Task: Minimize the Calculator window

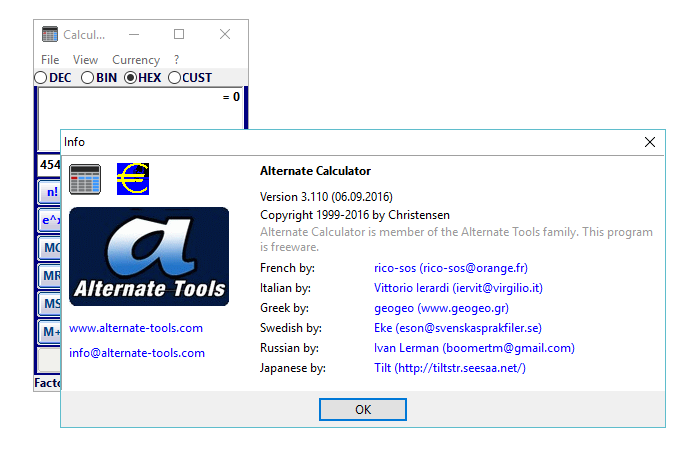Action: pyautogui.click(x=134, y=34)
